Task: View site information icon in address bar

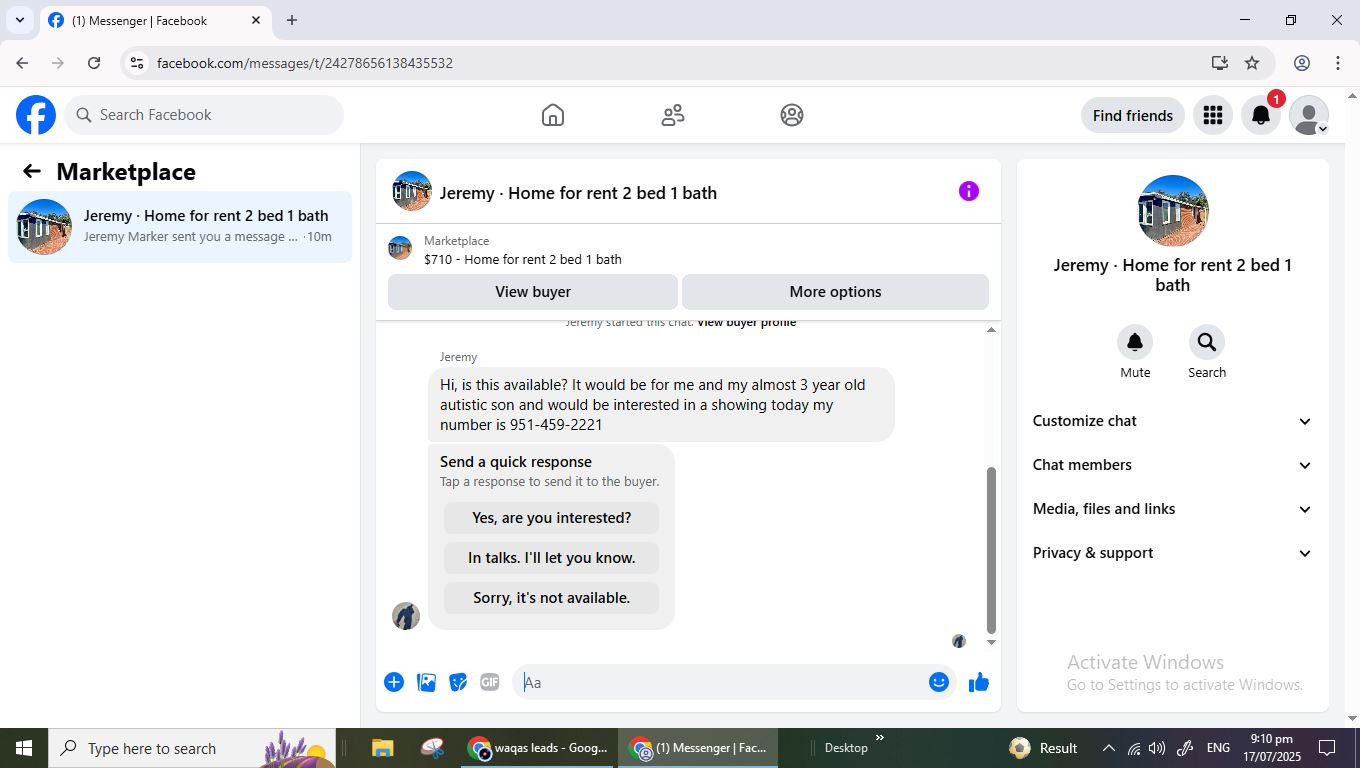Action: pyautogui.click(x=137, y=63)
